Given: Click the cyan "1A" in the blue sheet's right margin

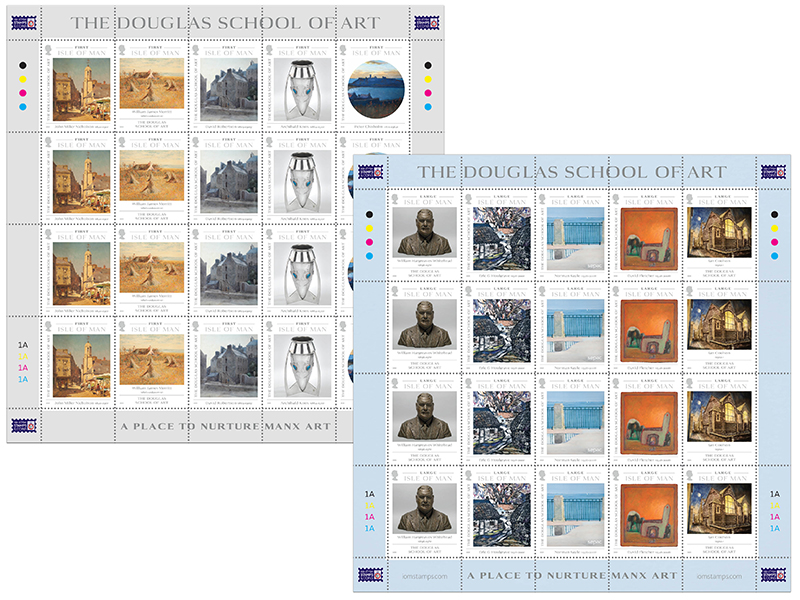Looking at the screenshot, I should click(775, 529).
